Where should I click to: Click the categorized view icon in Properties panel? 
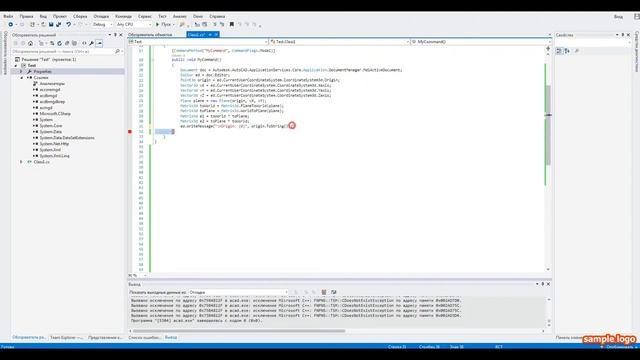pos(559,51)
